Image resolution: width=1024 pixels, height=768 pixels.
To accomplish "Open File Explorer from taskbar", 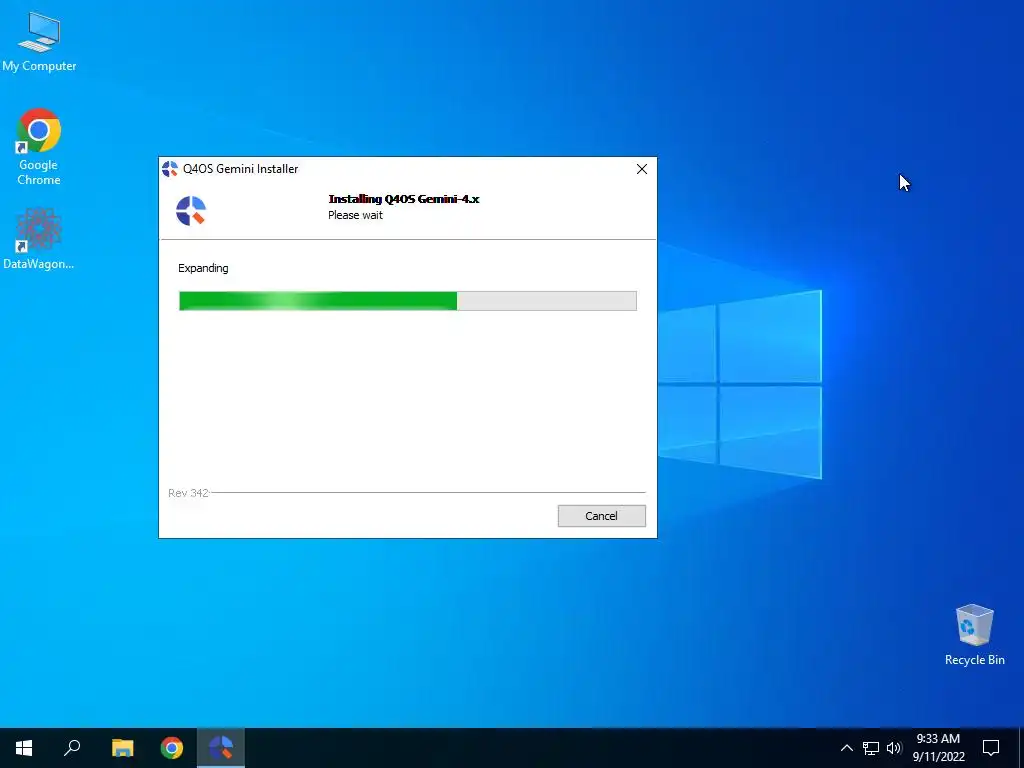I will [122, 748].
